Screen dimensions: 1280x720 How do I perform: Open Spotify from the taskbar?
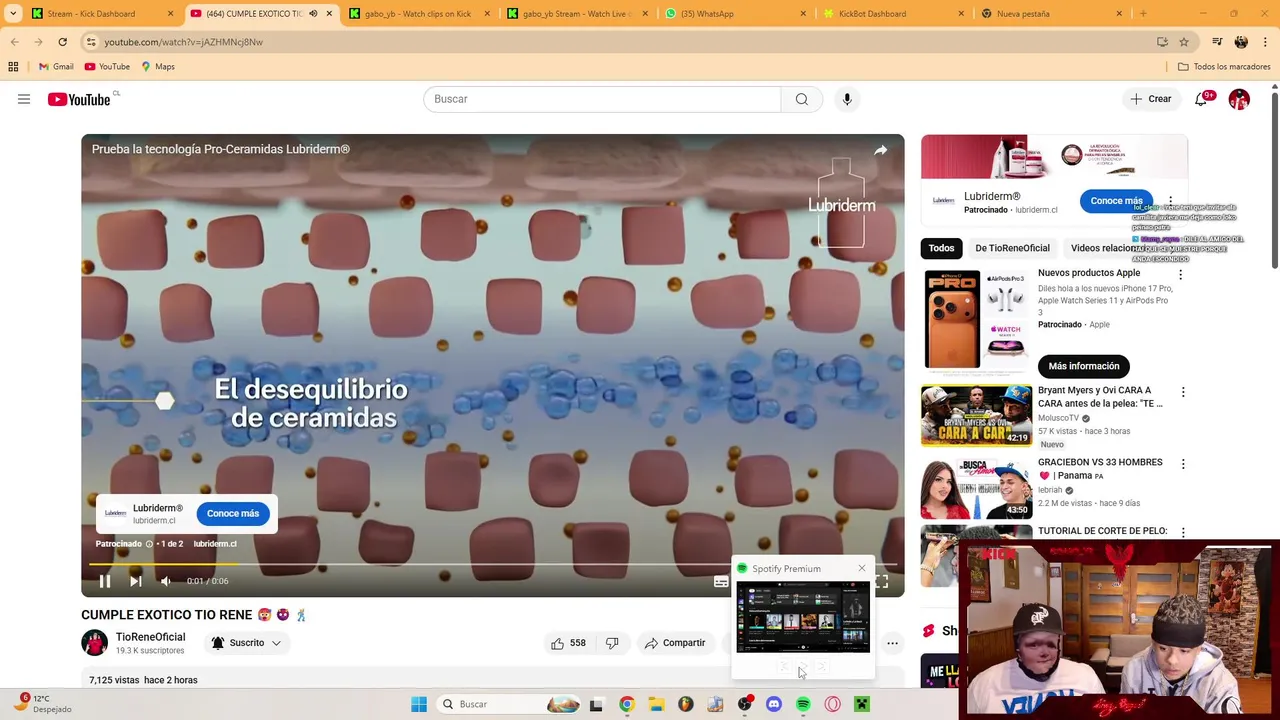803,704
